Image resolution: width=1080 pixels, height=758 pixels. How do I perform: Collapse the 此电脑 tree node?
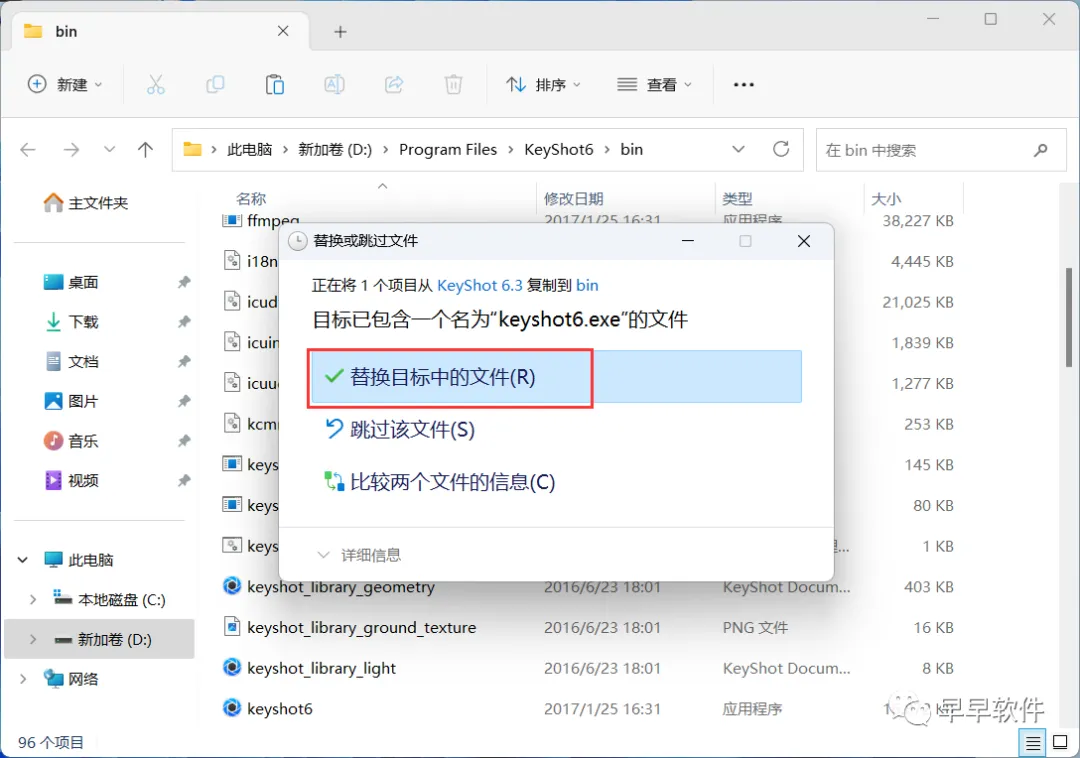click(23, 560)
